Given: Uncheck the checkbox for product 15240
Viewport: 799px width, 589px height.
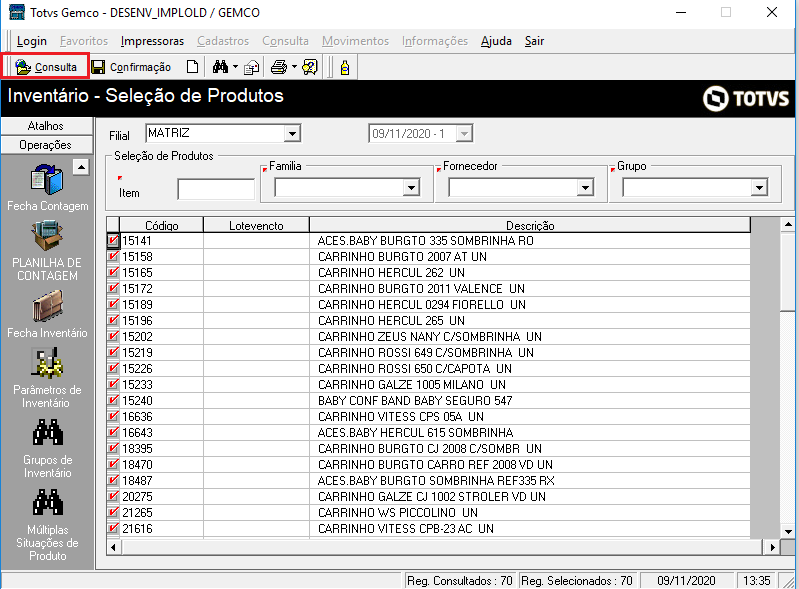Looking at the screenshot, I should pos(113,400).
